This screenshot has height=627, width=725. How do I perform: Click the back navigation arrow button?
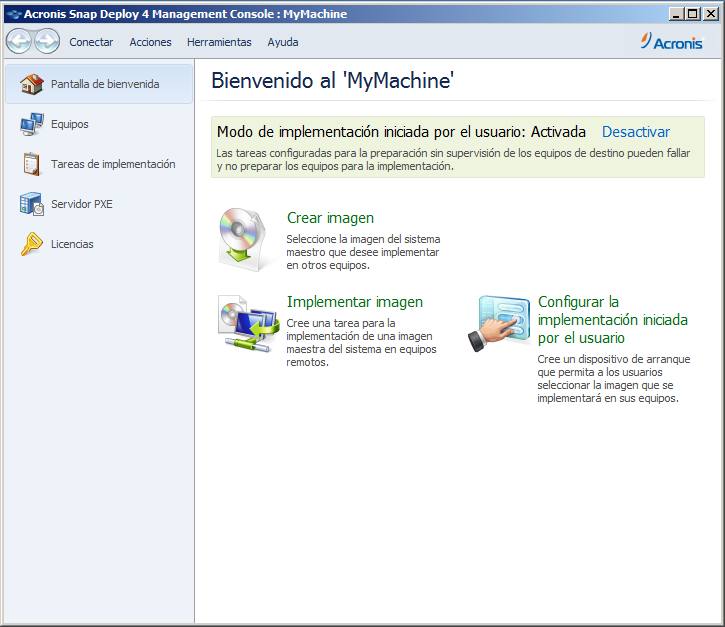coord(18,41)
